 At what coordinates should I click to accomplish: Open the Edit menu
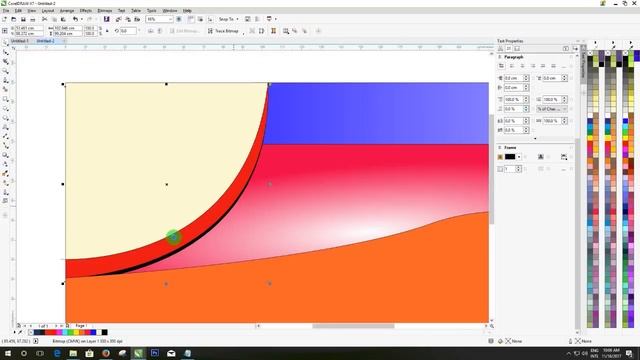18,11
